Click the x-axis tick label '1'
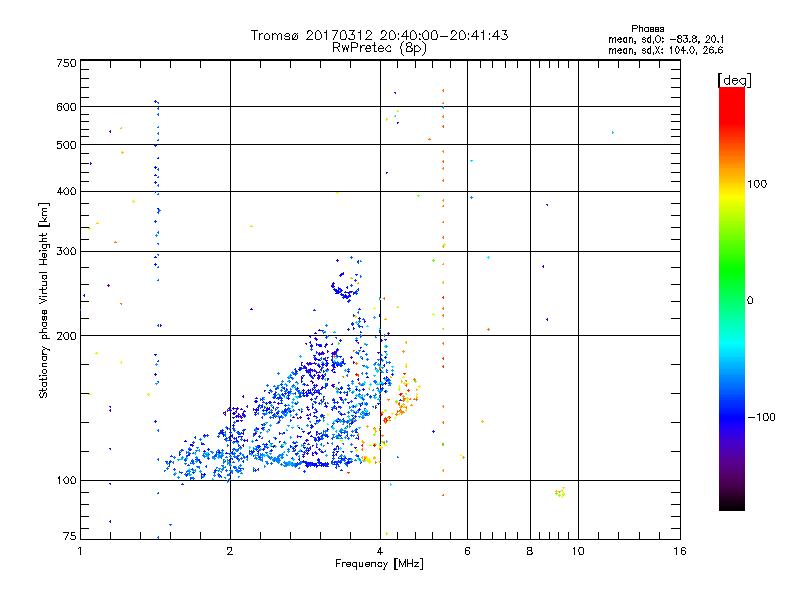Image resolution: width=800 pixels, height=600 pixels. pyautogui.click(x=80, y=551)
